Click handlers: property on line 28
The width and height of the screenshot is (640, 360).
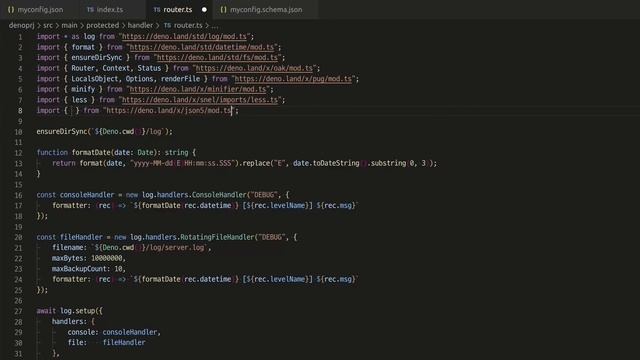click(69, 321)
